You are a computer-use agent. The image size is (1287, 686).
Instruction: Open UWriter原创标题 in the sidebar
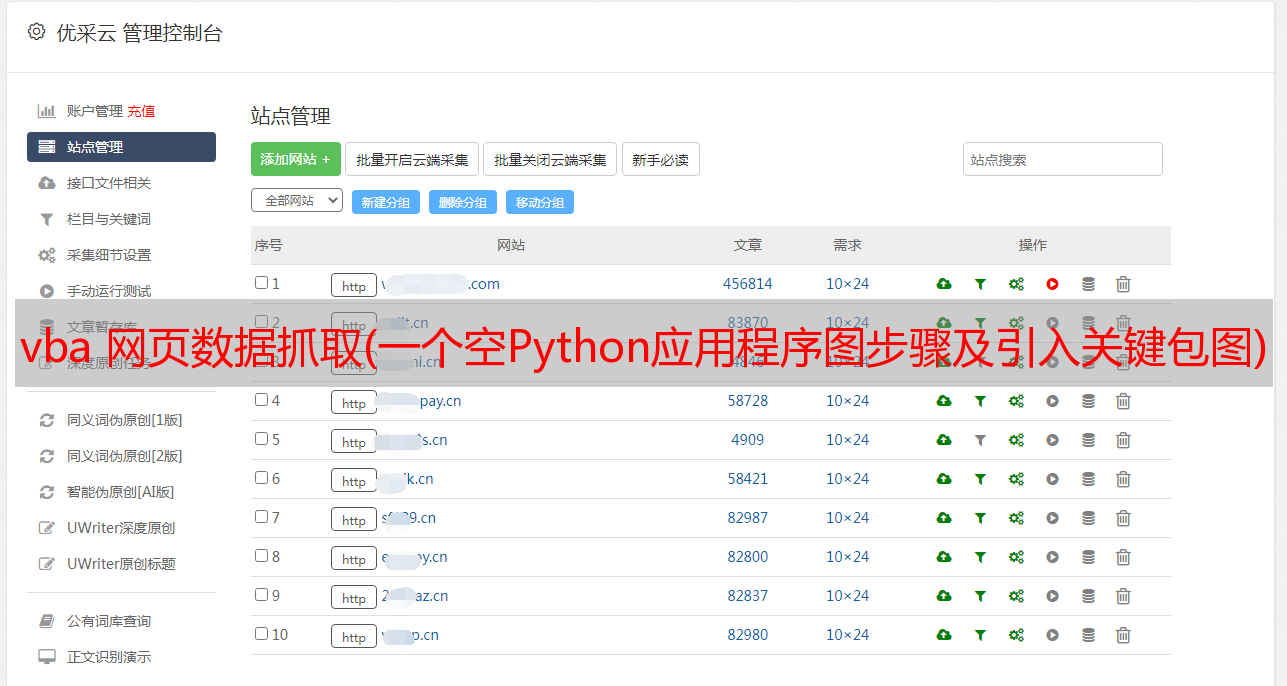pyautogui.click(x=121, y=564)
